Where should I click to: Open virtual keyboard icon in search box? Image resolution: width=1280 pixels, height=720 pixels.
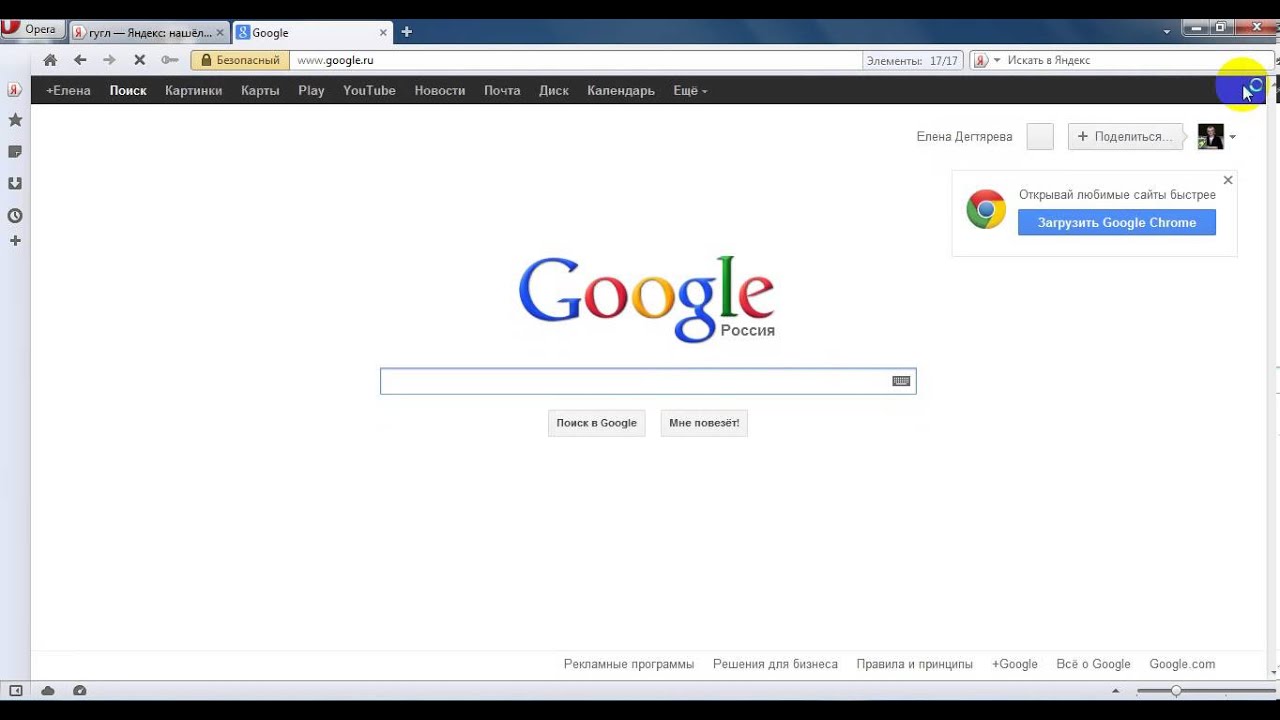[x=901, y=381]
